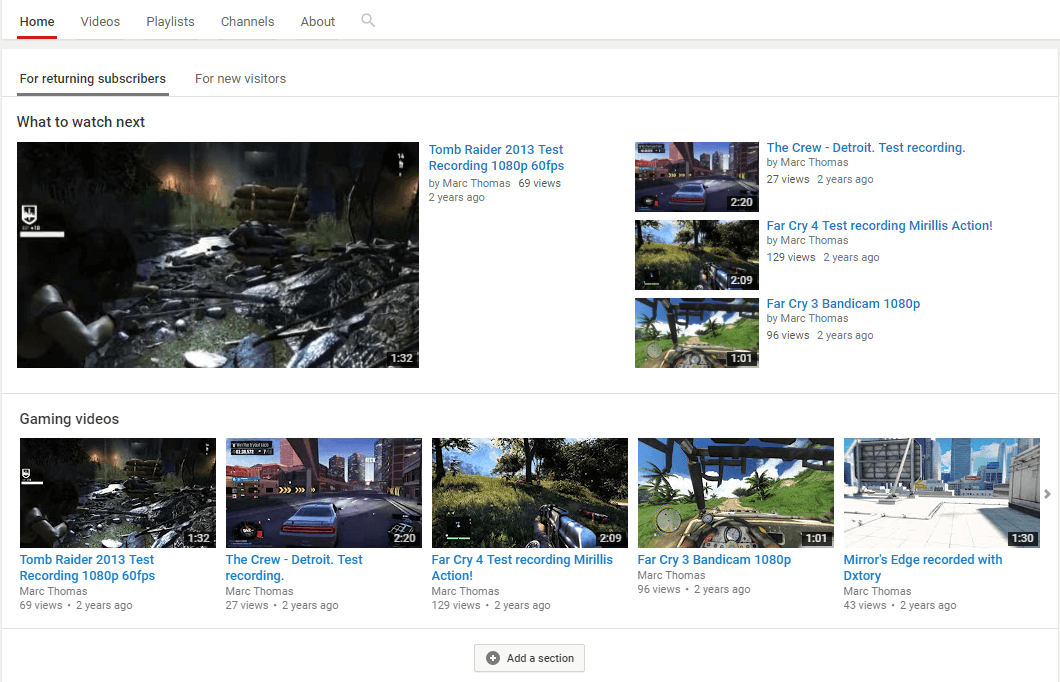The image size is (1060, 682).
Task: Open Far Cry 4 thumbnail in What to watch next
Action: point(696,255)
